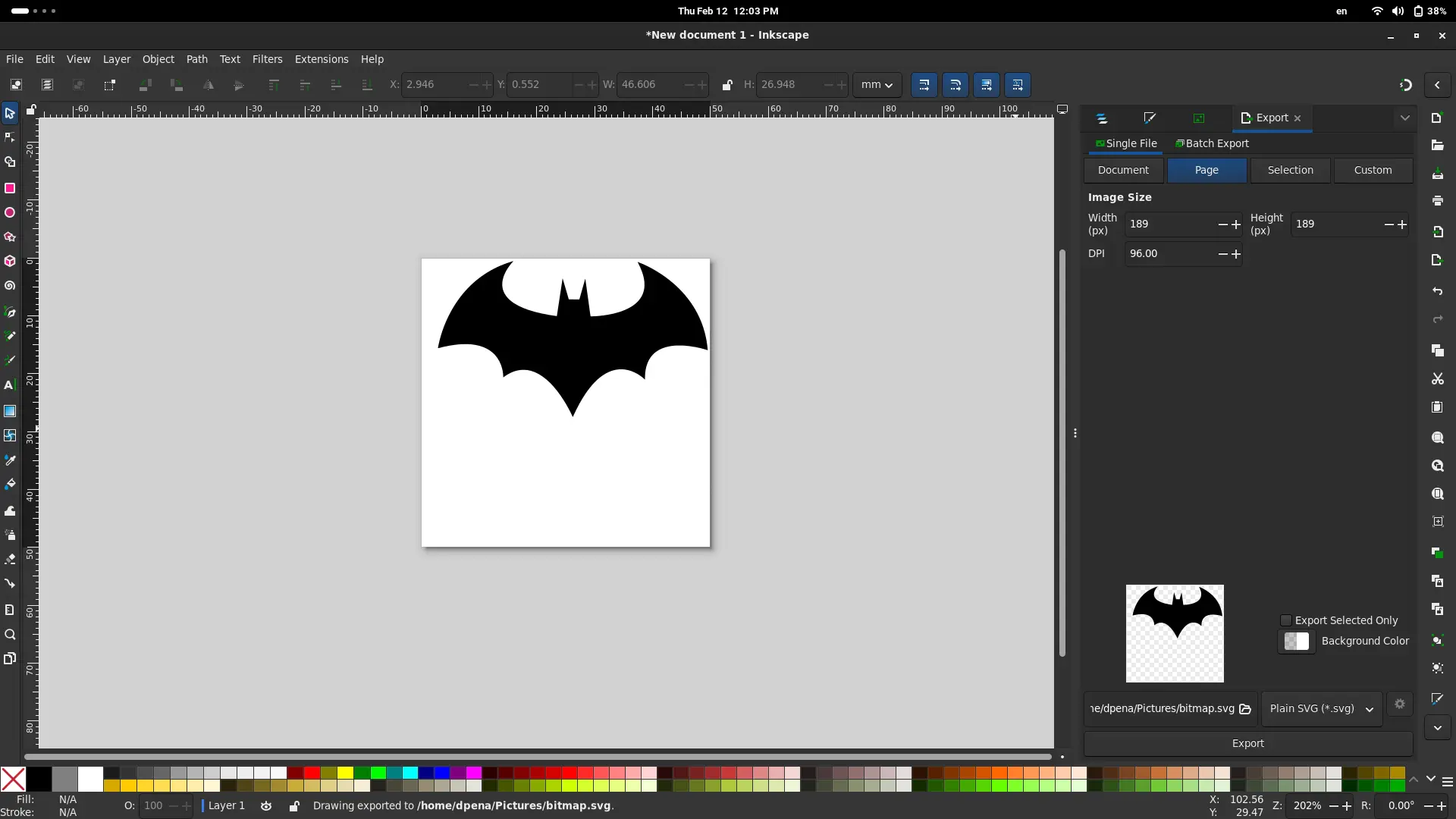Select the Zoom tool

tap(10, 634)
